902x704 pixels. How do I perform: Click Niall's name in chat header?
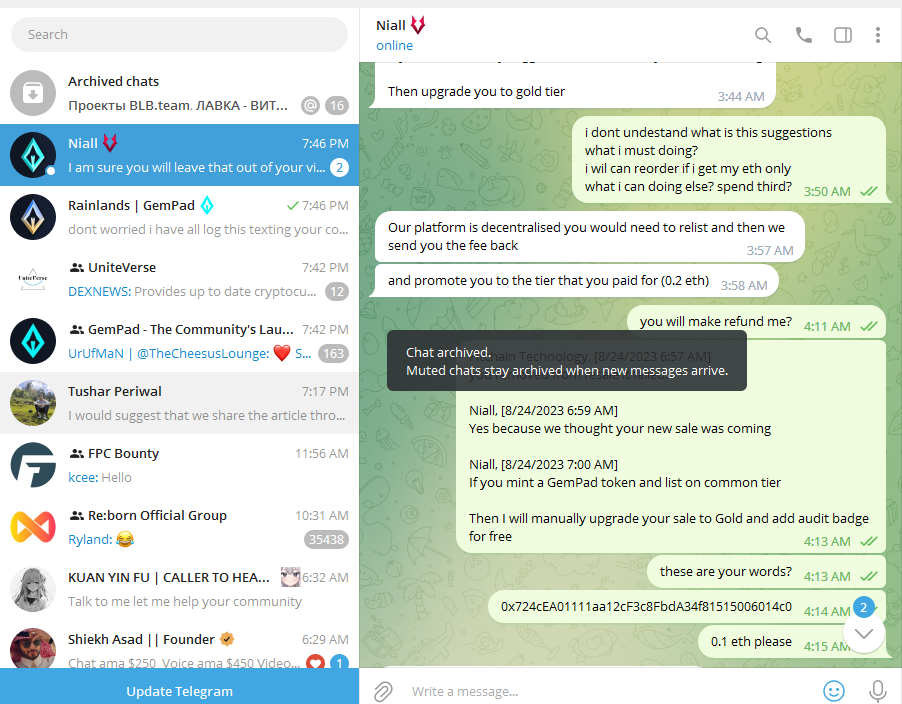click(391, 25)
